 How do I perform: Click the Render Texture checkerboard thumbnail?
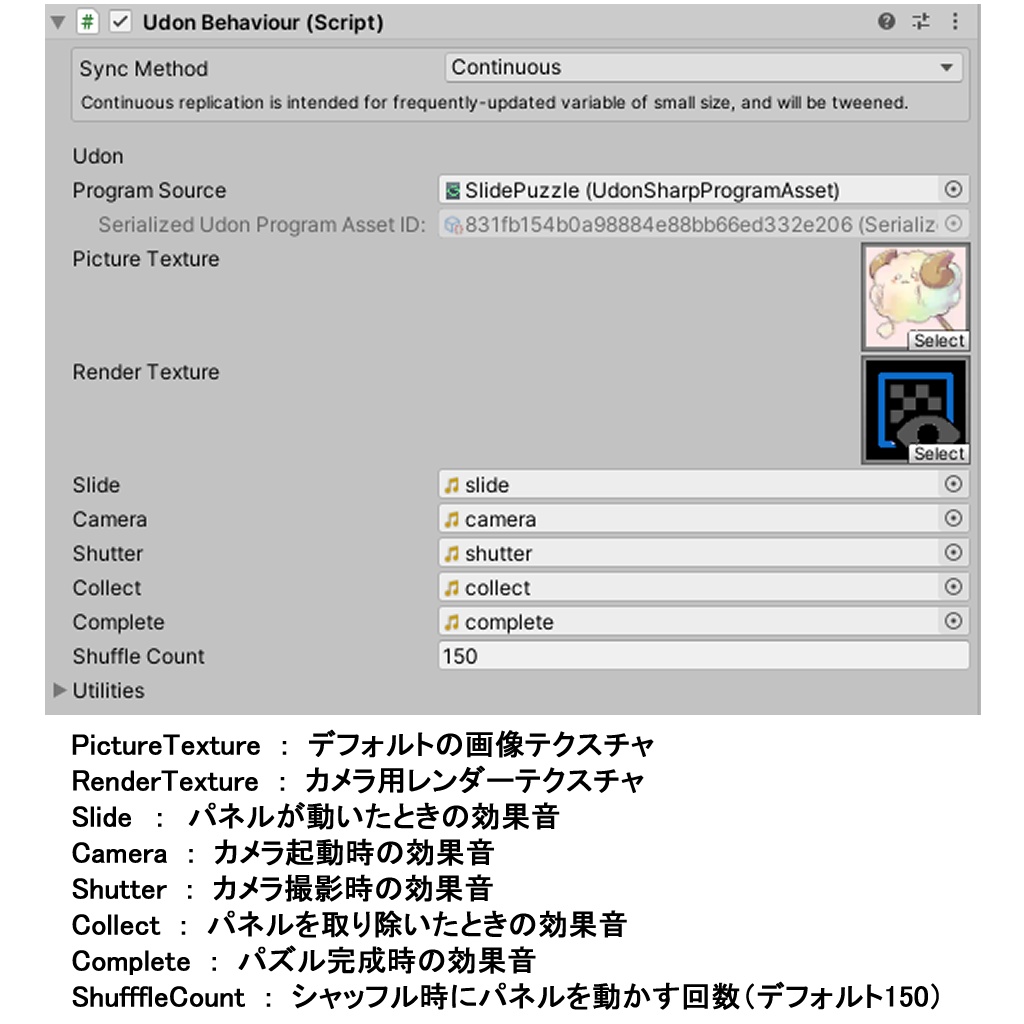point(915,408)
